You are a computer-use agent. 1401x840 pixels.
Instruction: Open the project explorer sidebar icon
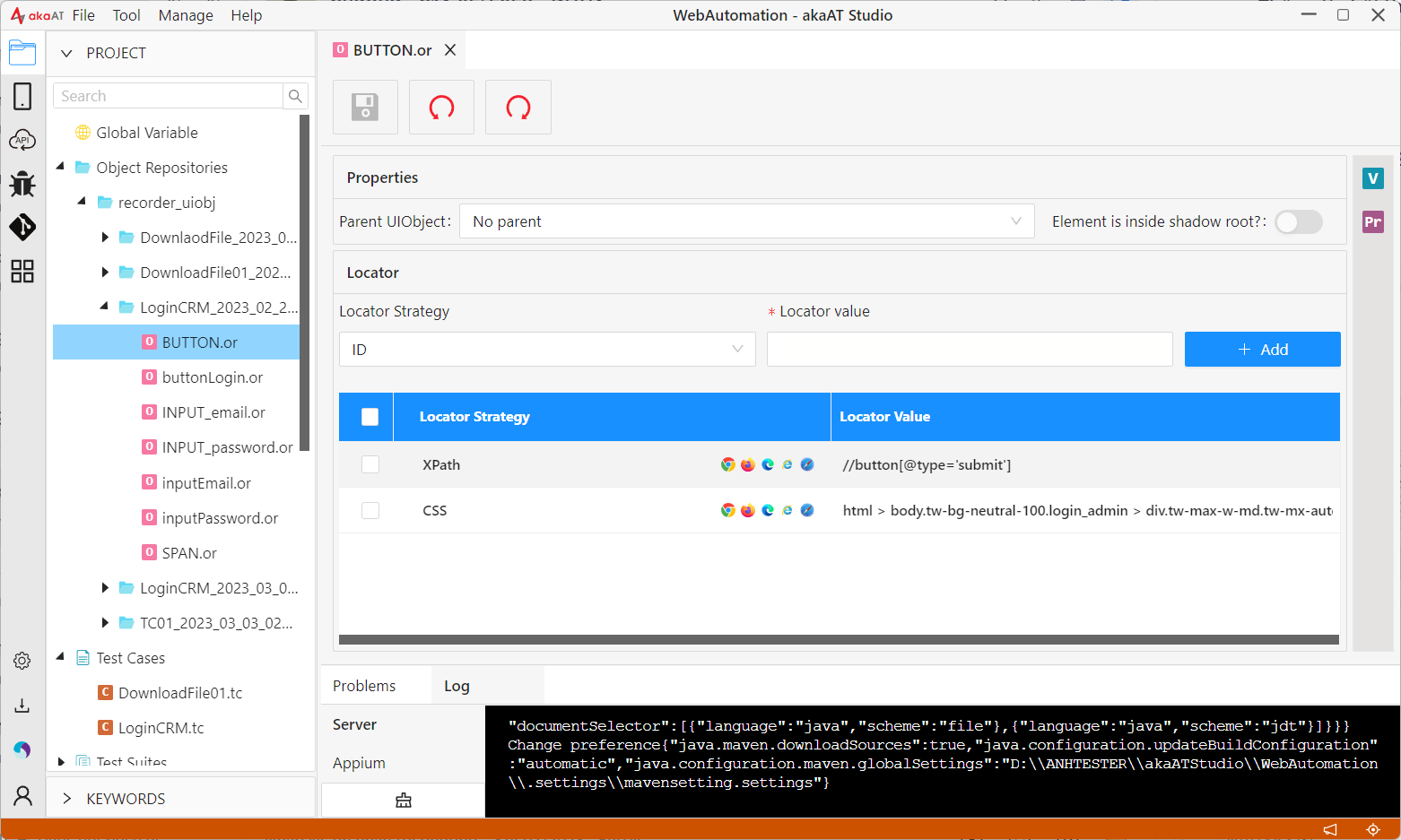[x=22, y=53]
